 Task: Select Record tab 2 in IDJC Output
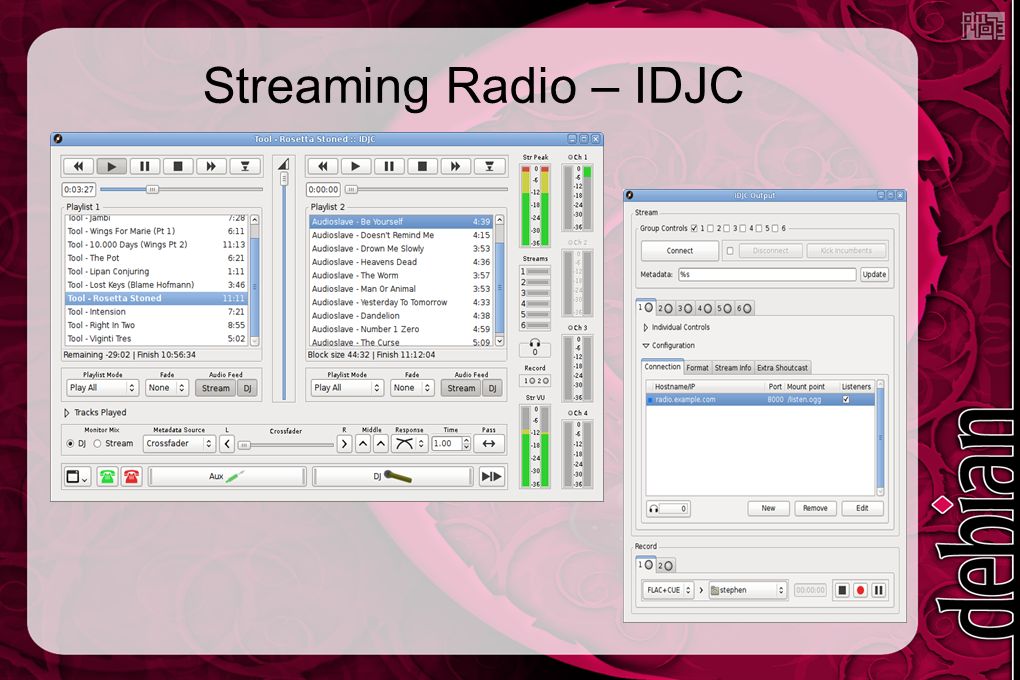665,566
